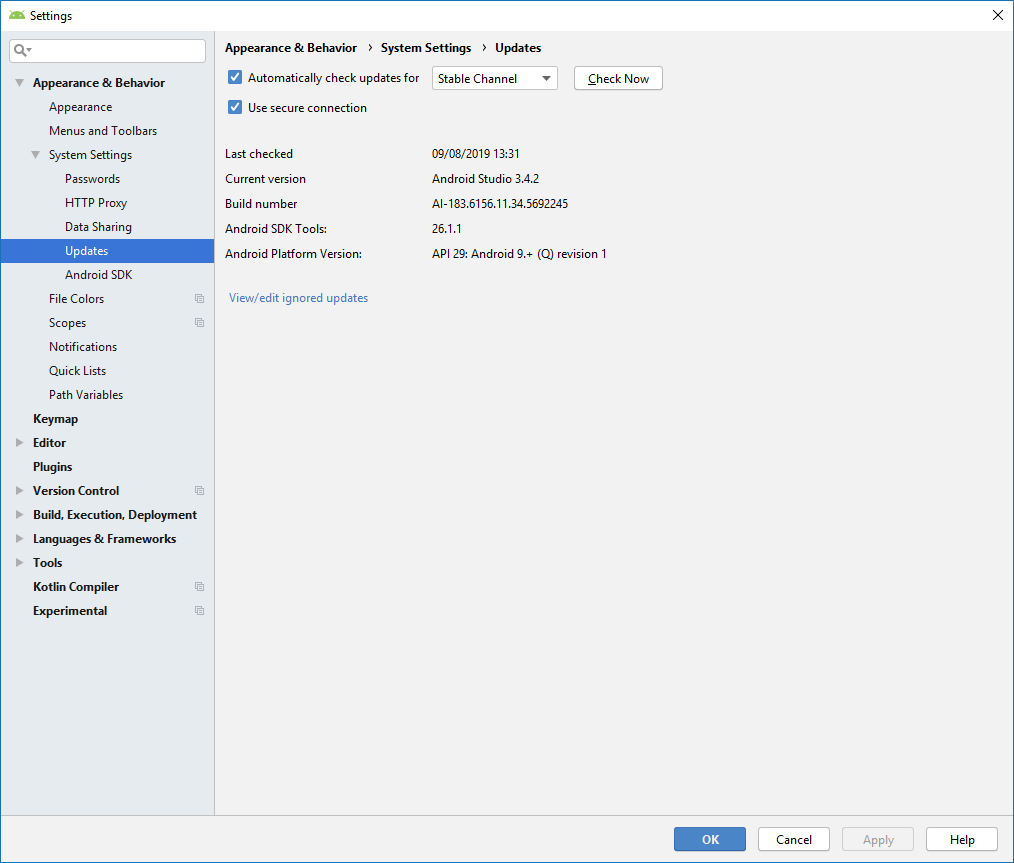
Task: Disable Use secure connection checkbox
Action: coord(235,107)
